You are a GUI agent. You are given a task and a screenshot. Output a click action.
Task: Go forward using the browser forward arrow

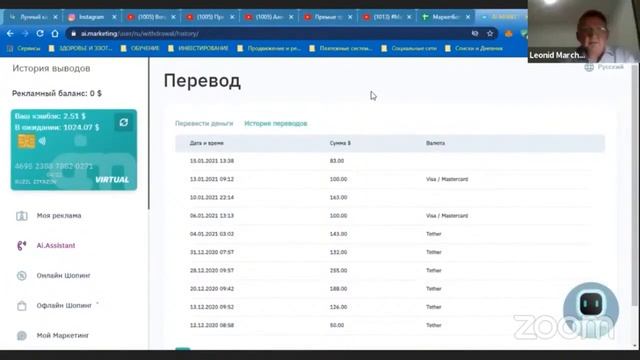pos(25,33)
